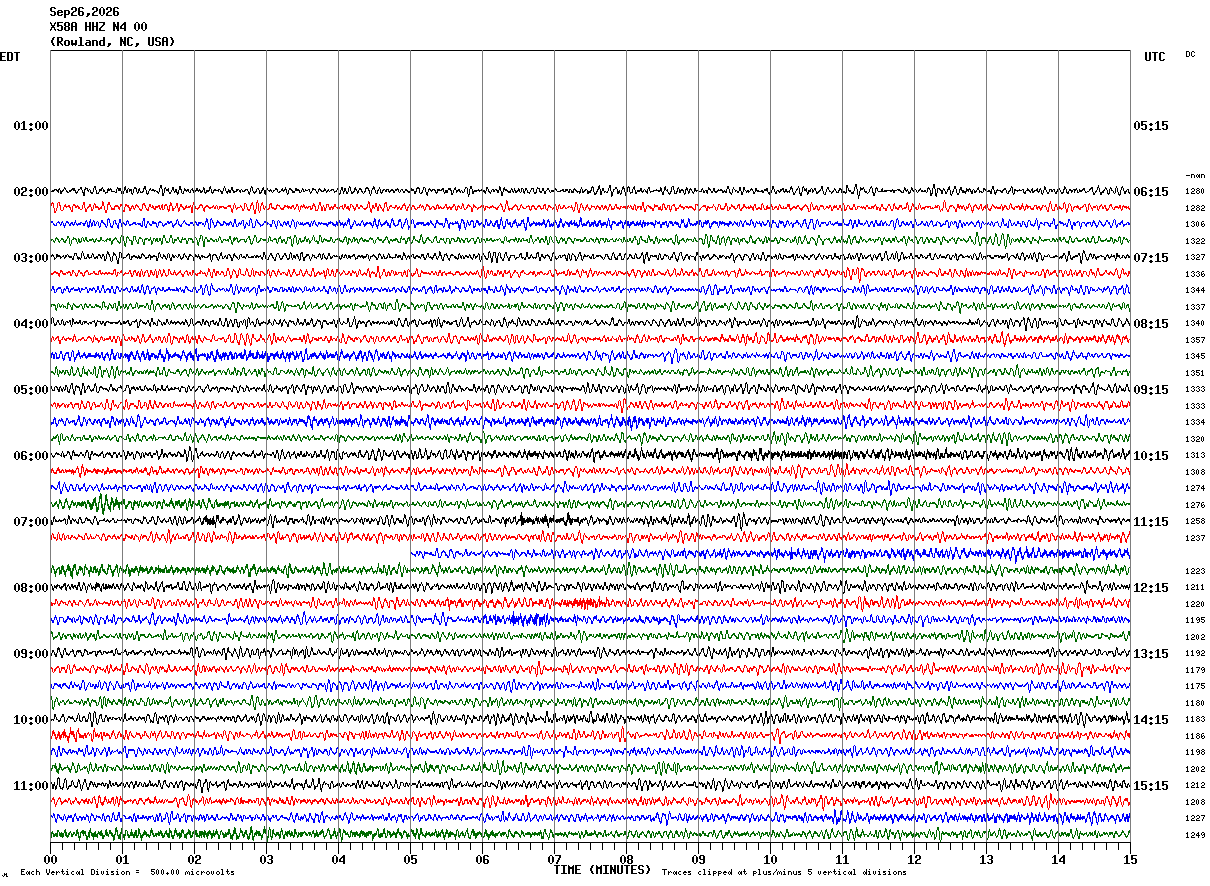This screenshot has width=1210, height=886.
Task: Click the Rowland, NC, USA location text
Action: [x=112, y=42]
